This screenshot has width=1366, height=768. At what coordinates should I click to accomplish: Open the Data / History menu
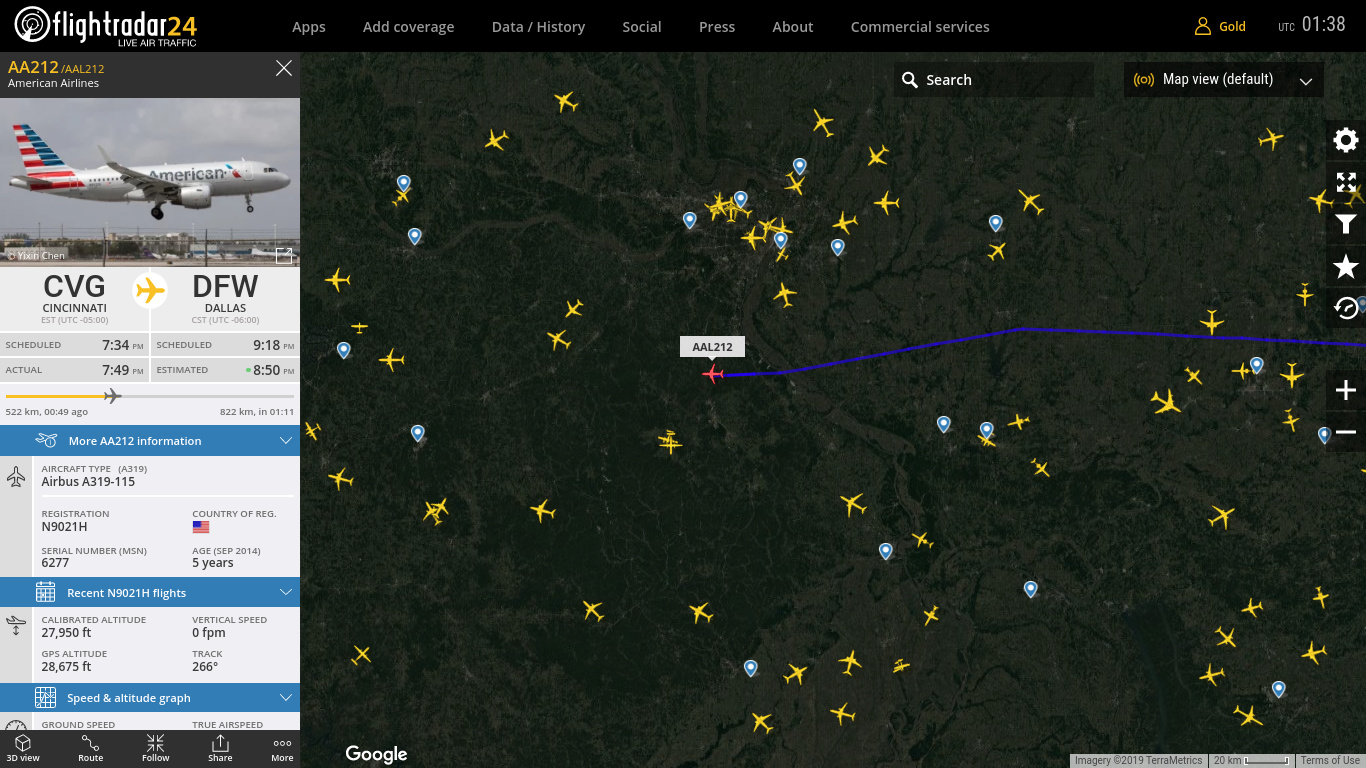click(x=538, y=27)
